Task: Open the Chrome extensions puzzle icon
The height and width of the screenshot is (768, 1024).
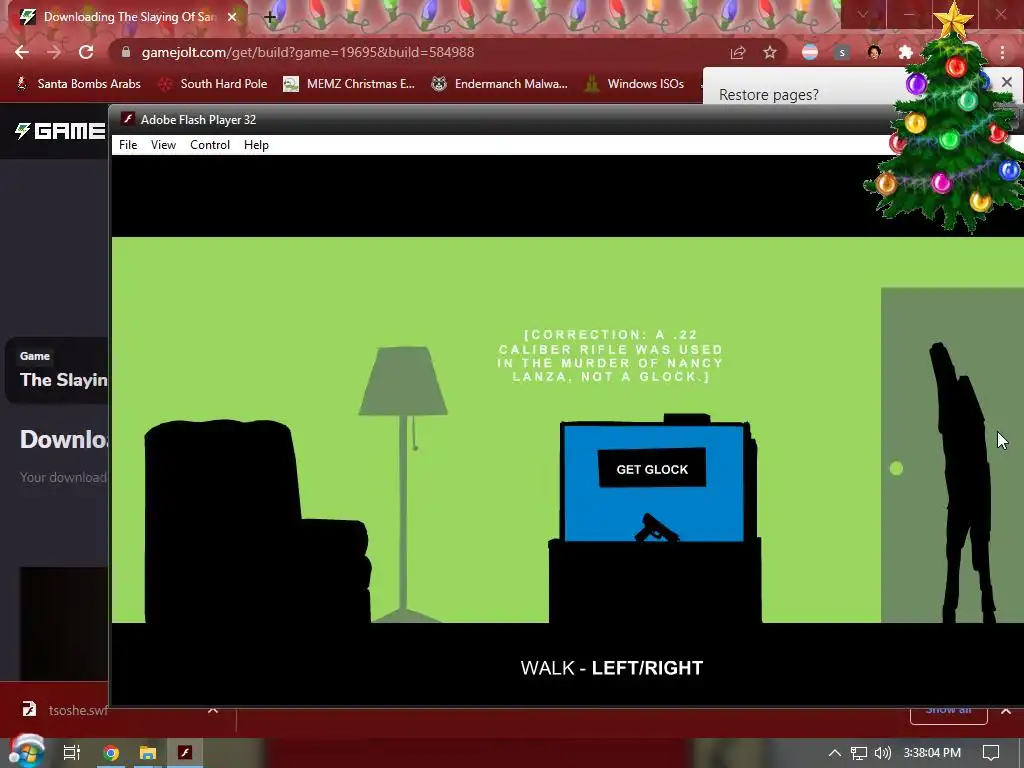Action: click(906, 52)
